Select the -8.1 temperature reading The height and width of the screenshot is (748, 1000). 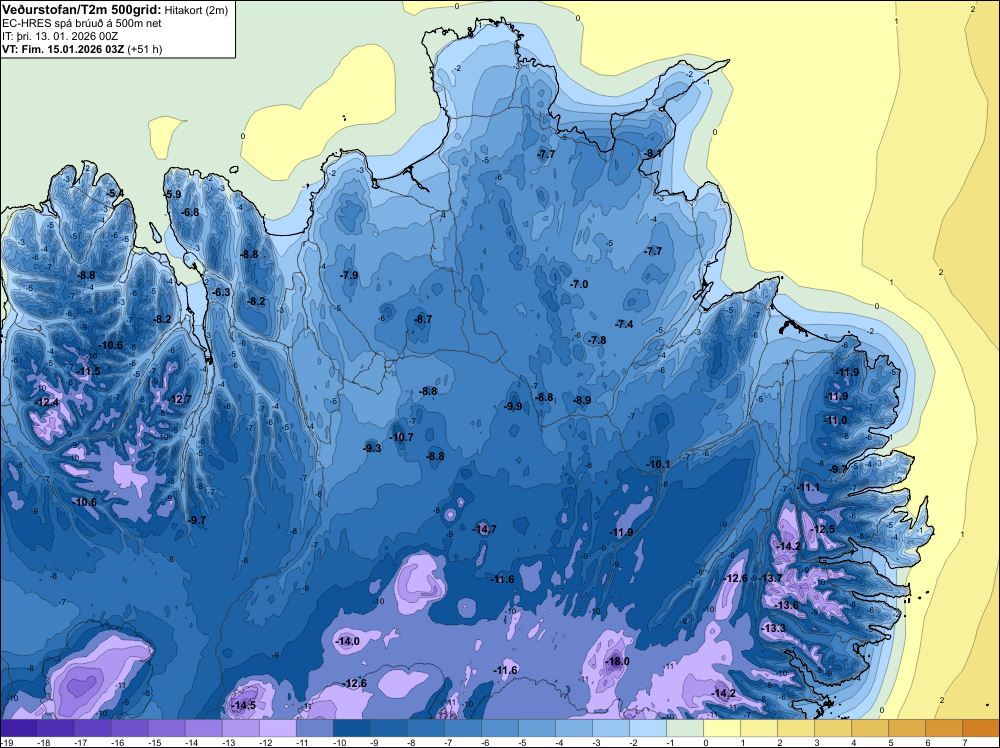point(652,153)
